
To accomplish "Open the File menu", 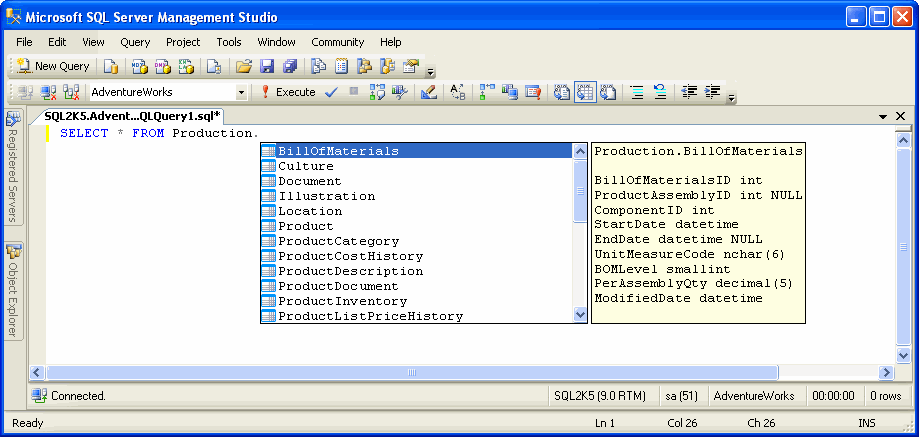I will tap(24, 42).
